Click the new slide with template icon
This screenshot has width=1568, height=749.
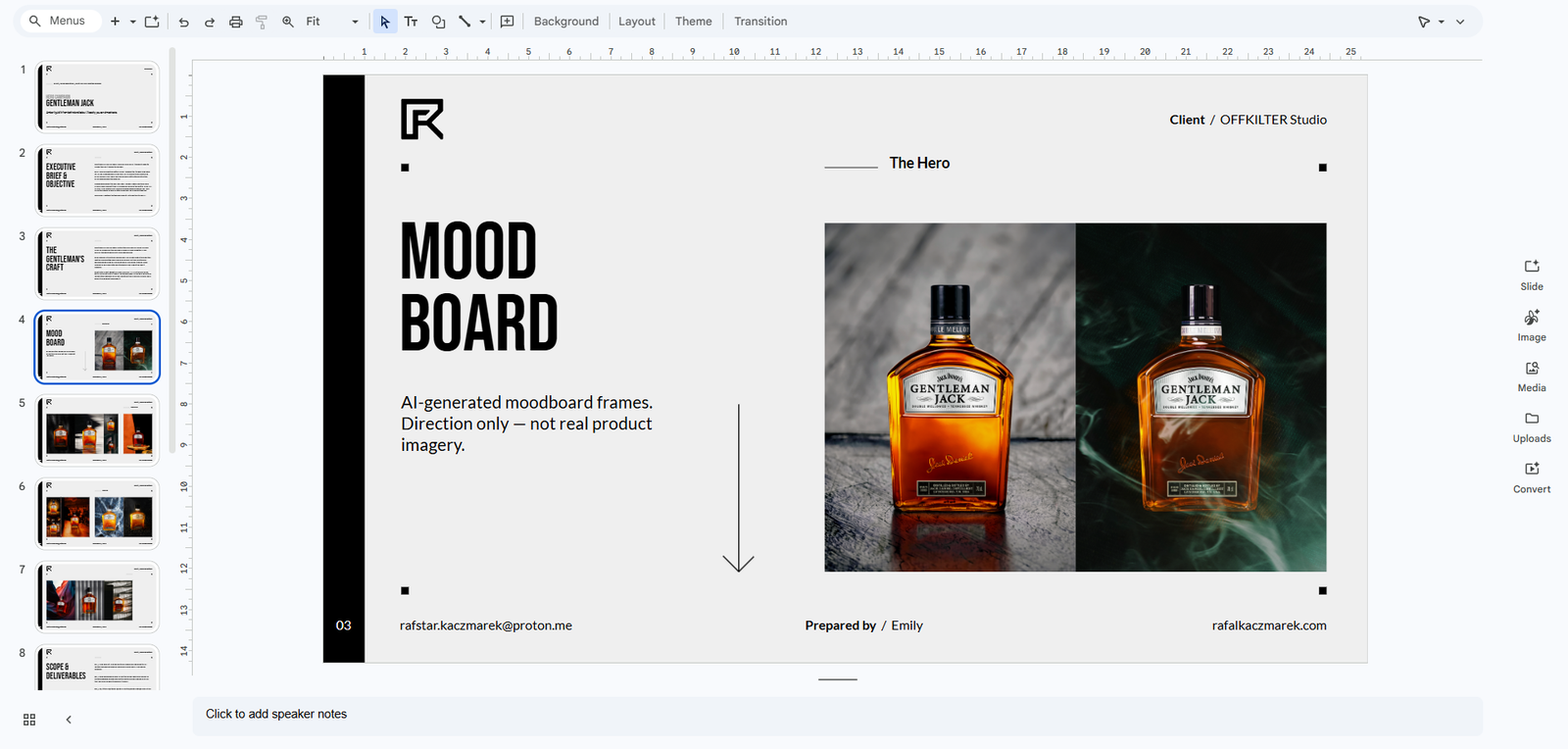152,22
